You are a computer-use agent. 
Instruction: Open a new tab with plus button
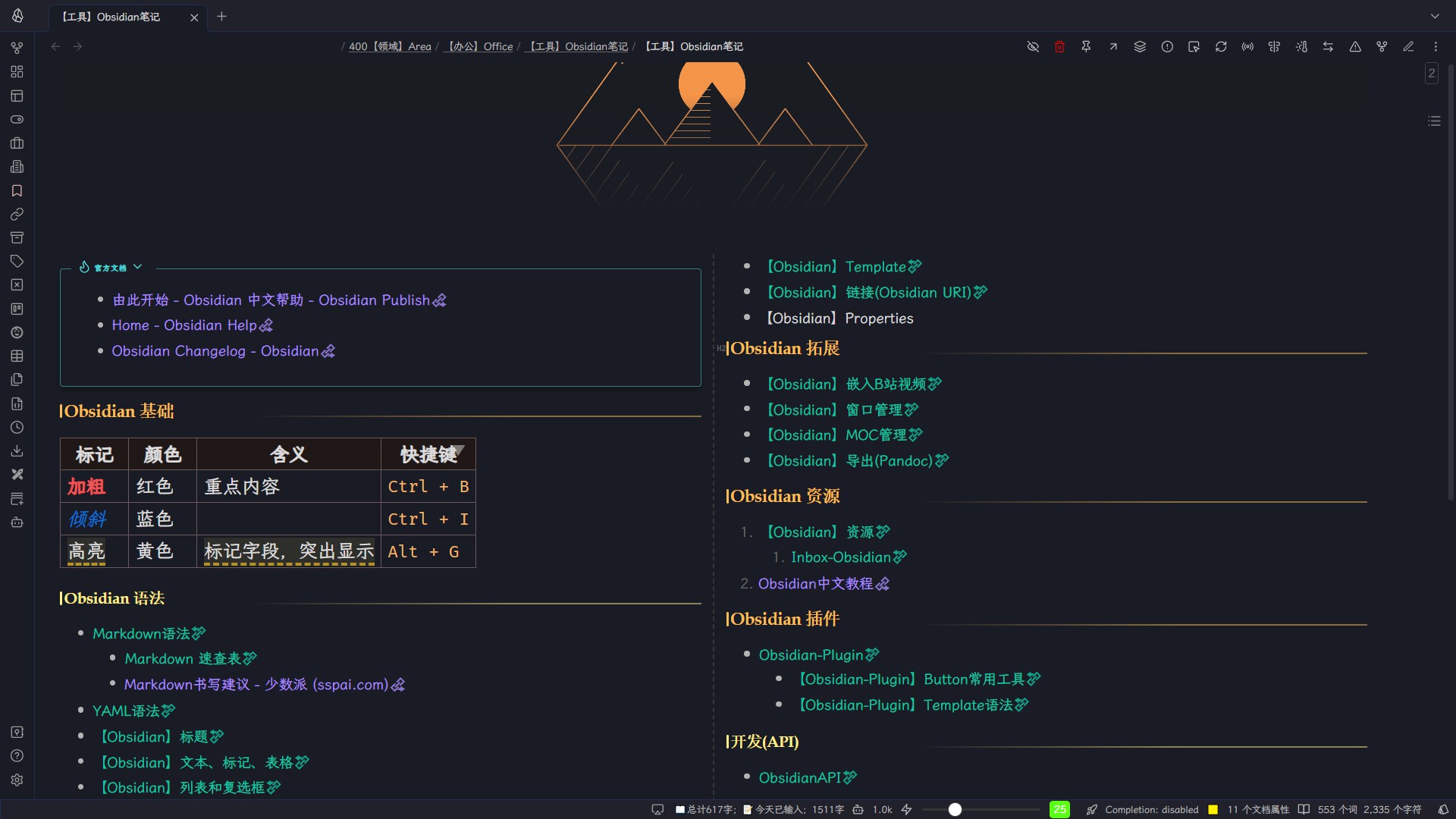click(x=221, y=16)
